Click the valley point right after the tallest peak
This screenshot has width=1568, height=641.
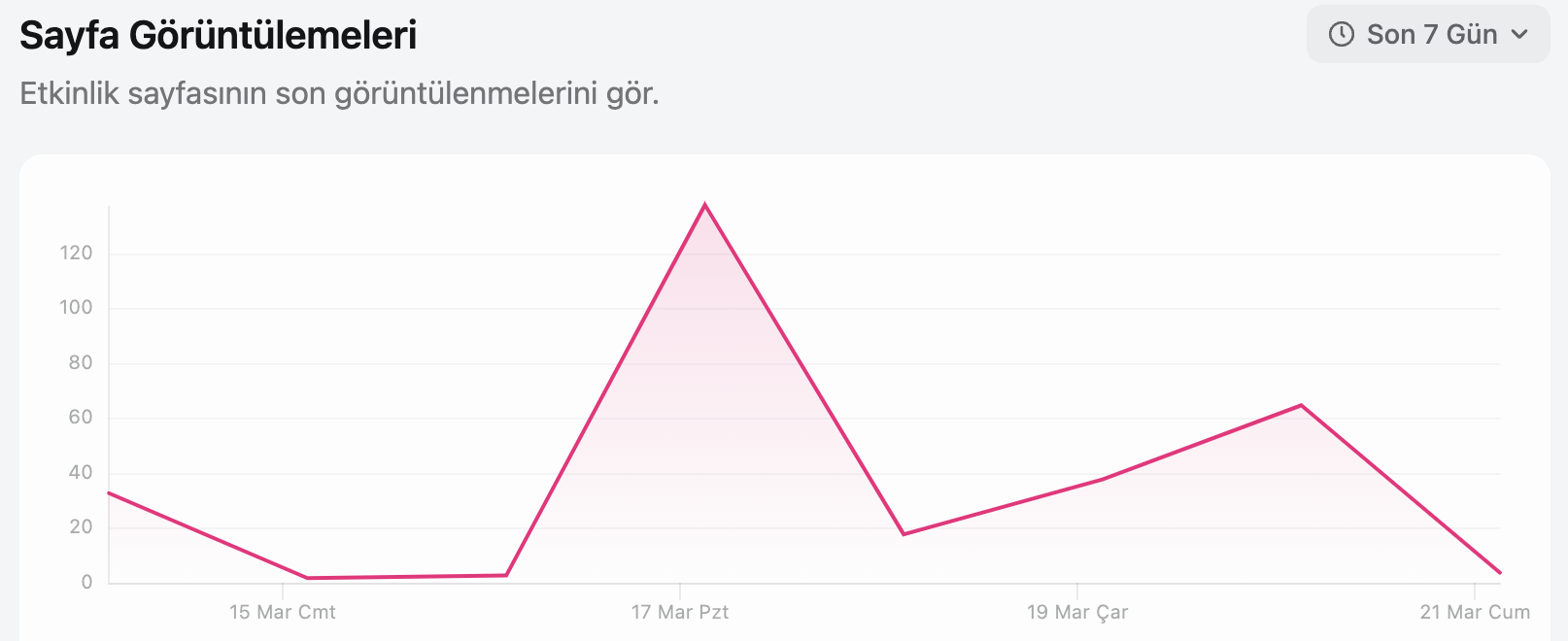903,534
